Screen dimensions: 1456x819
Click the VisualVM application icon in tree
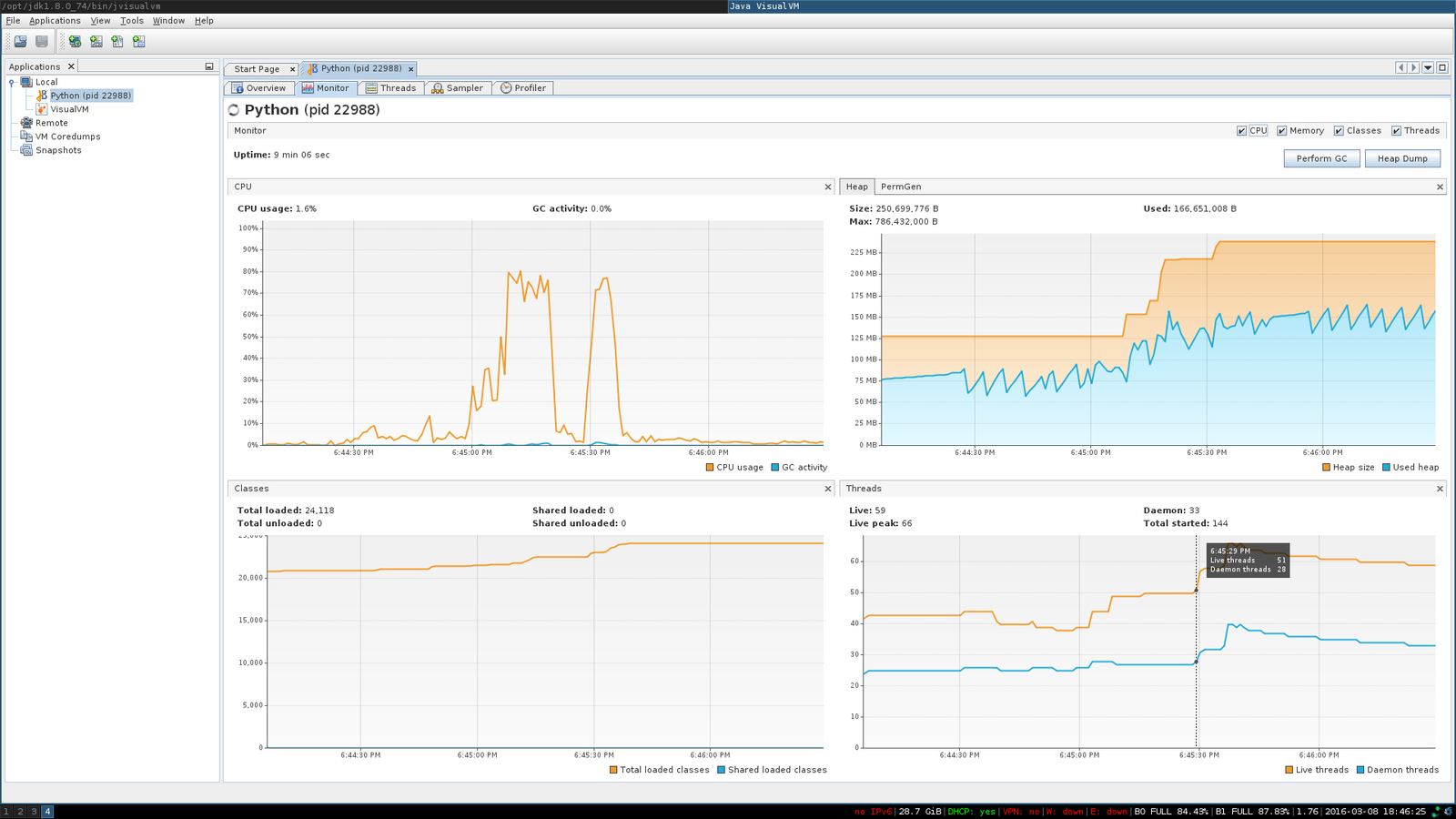coord(42,109)
